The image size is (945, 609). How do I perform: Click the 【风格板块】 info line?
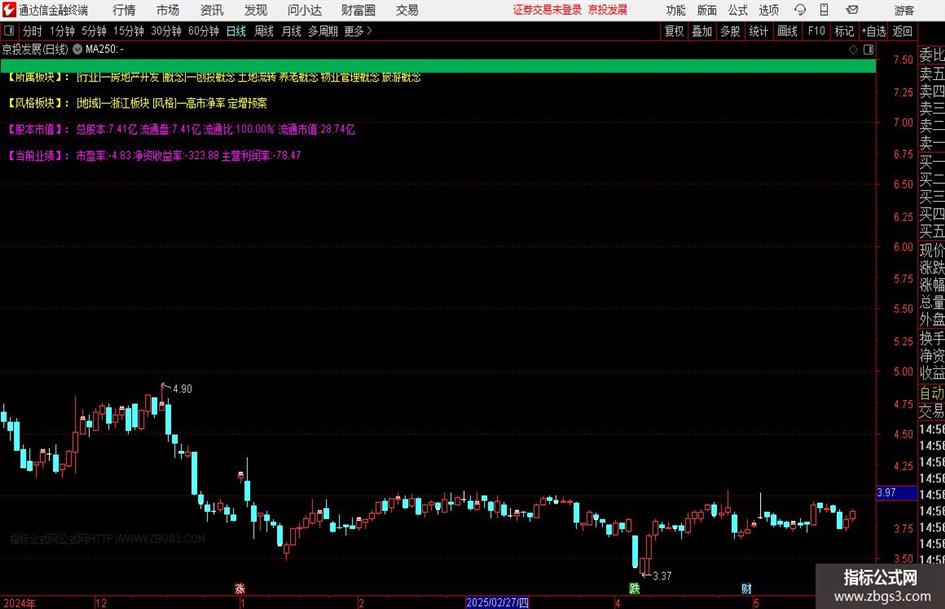(x=137, y=103)
